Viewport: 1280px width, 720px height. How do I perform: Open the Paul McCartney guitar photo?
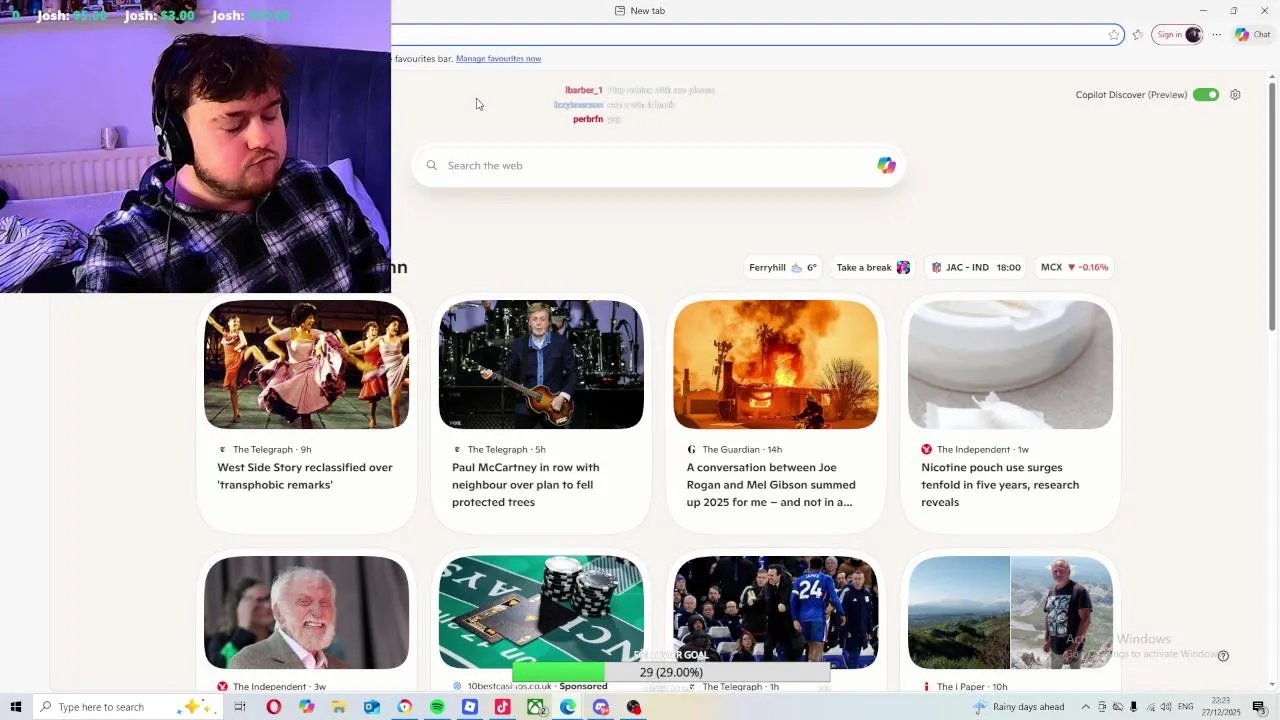(541, 365)
